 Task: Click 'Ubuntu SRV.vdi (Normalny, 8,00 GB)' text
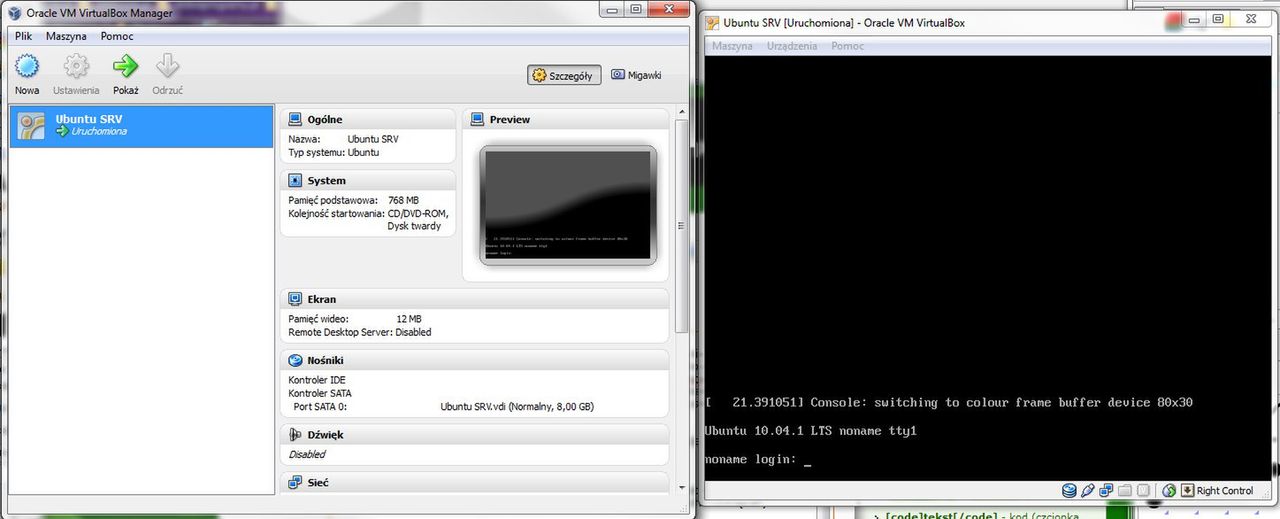coord(517,407)
